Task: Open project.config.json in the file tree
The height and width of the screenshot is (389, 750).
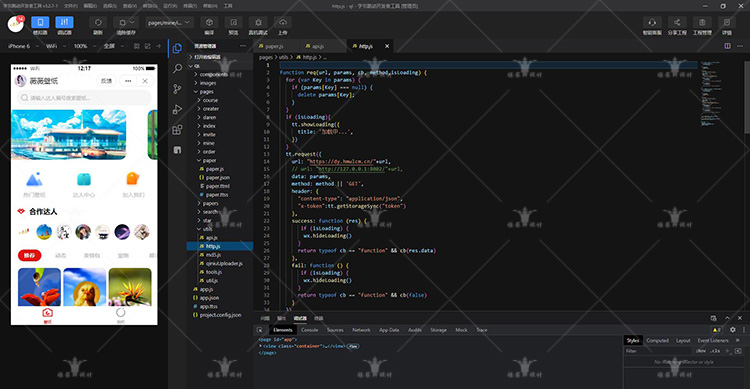Action: (x=220, y=315)
